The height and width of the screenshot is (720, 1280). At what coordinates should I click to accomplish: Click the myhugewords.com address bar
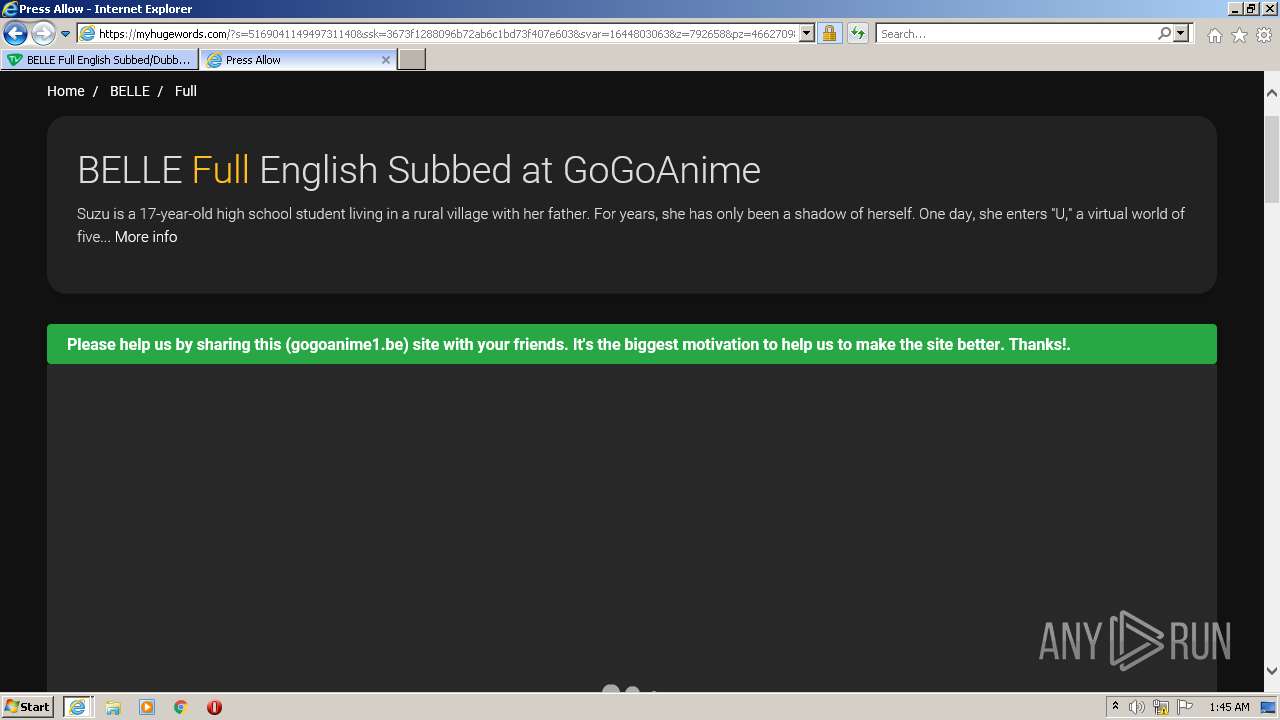pos(445,34)
